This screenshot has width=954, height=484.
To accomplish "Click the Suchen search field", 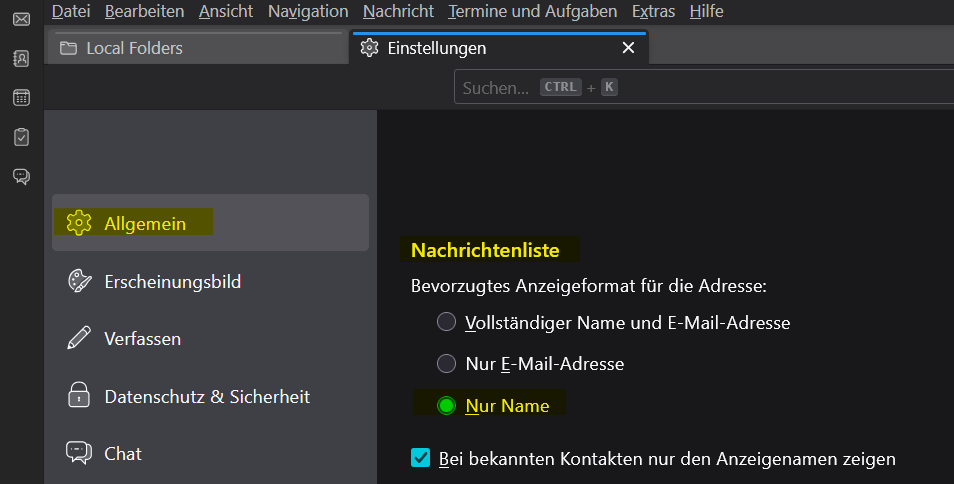I will [700, 88].
